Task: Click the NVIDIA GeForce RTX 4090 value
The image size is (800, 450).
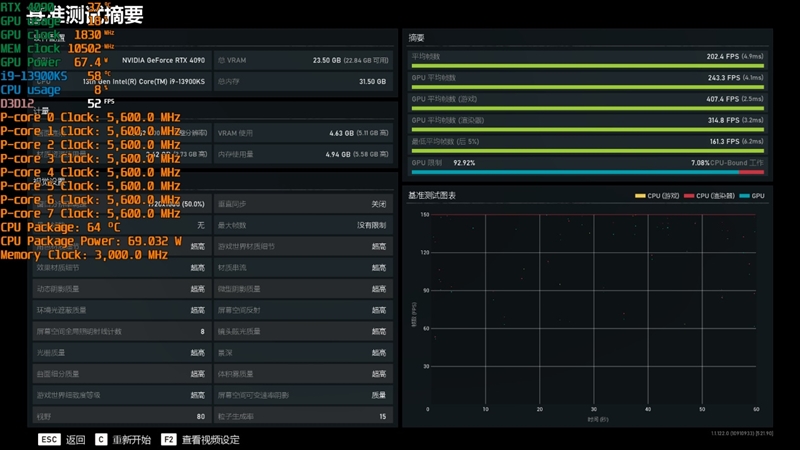Action: (163, 60)
